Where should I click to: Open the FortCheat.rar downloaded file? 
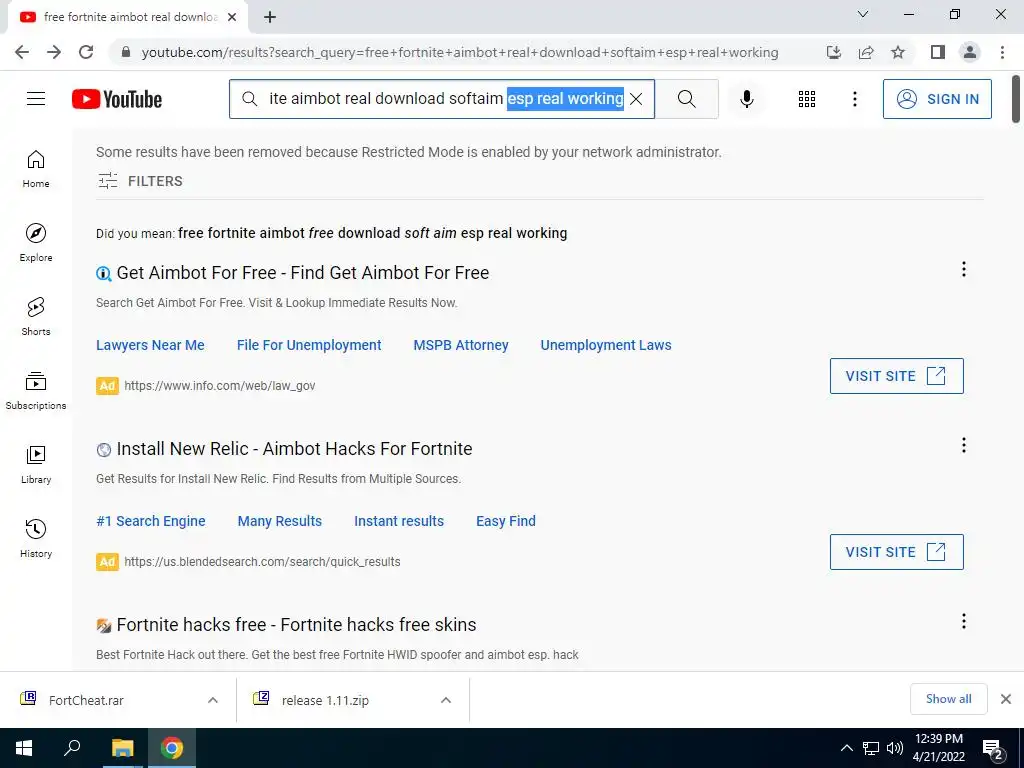tap(86, 700)
